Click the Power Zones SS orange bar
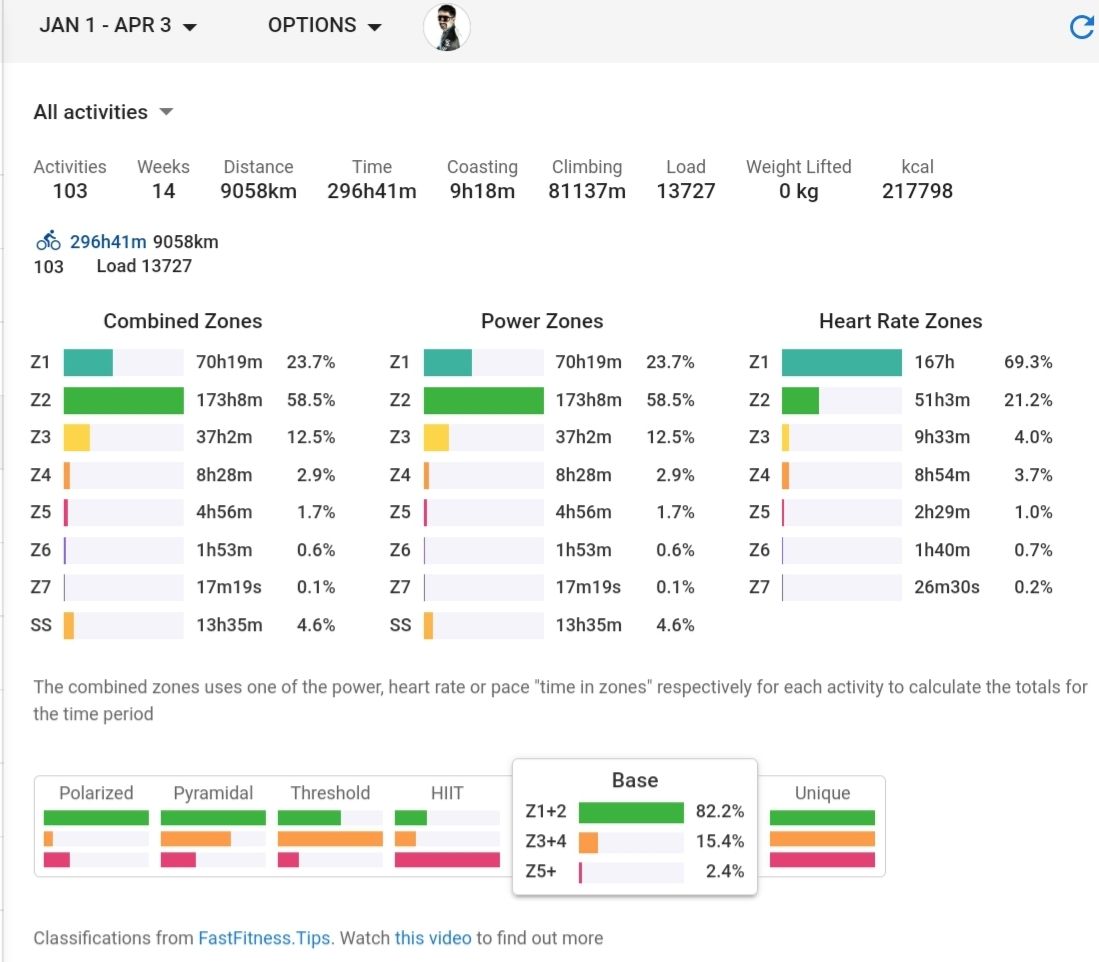The image size is (1099, 962). click(x=429, y=625)
